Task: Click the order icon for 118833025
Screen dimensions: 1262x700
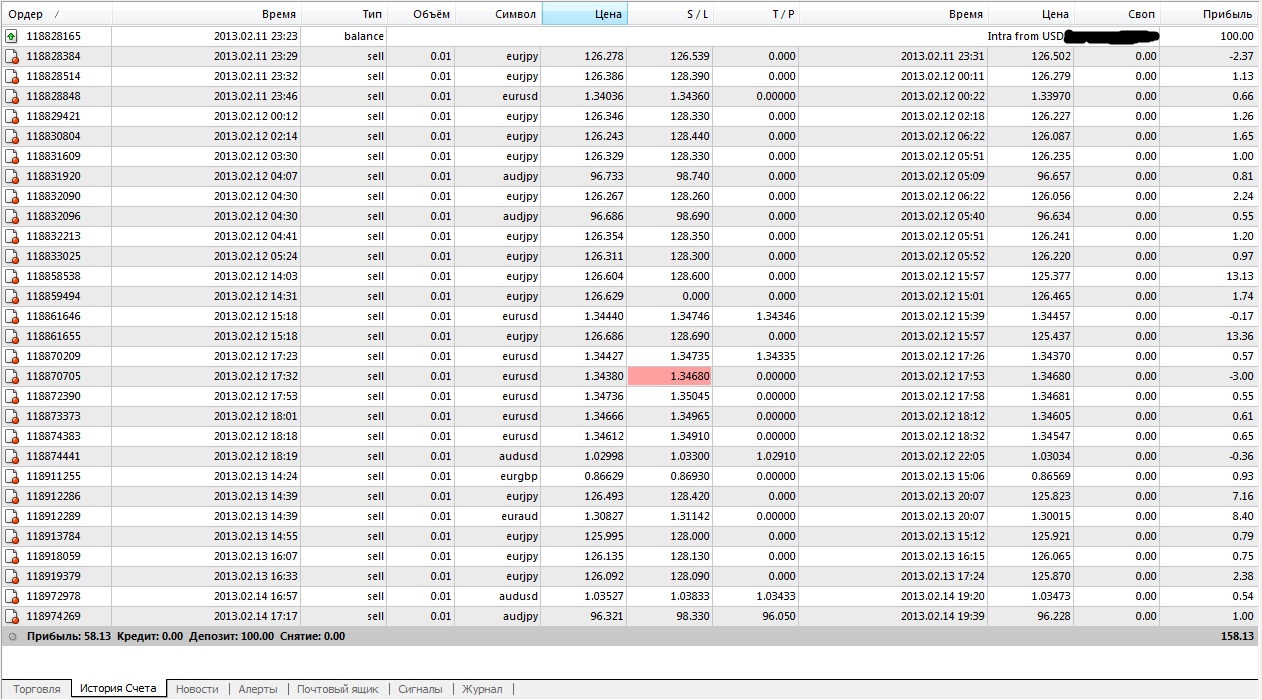Action: click(x=11, y=256)
